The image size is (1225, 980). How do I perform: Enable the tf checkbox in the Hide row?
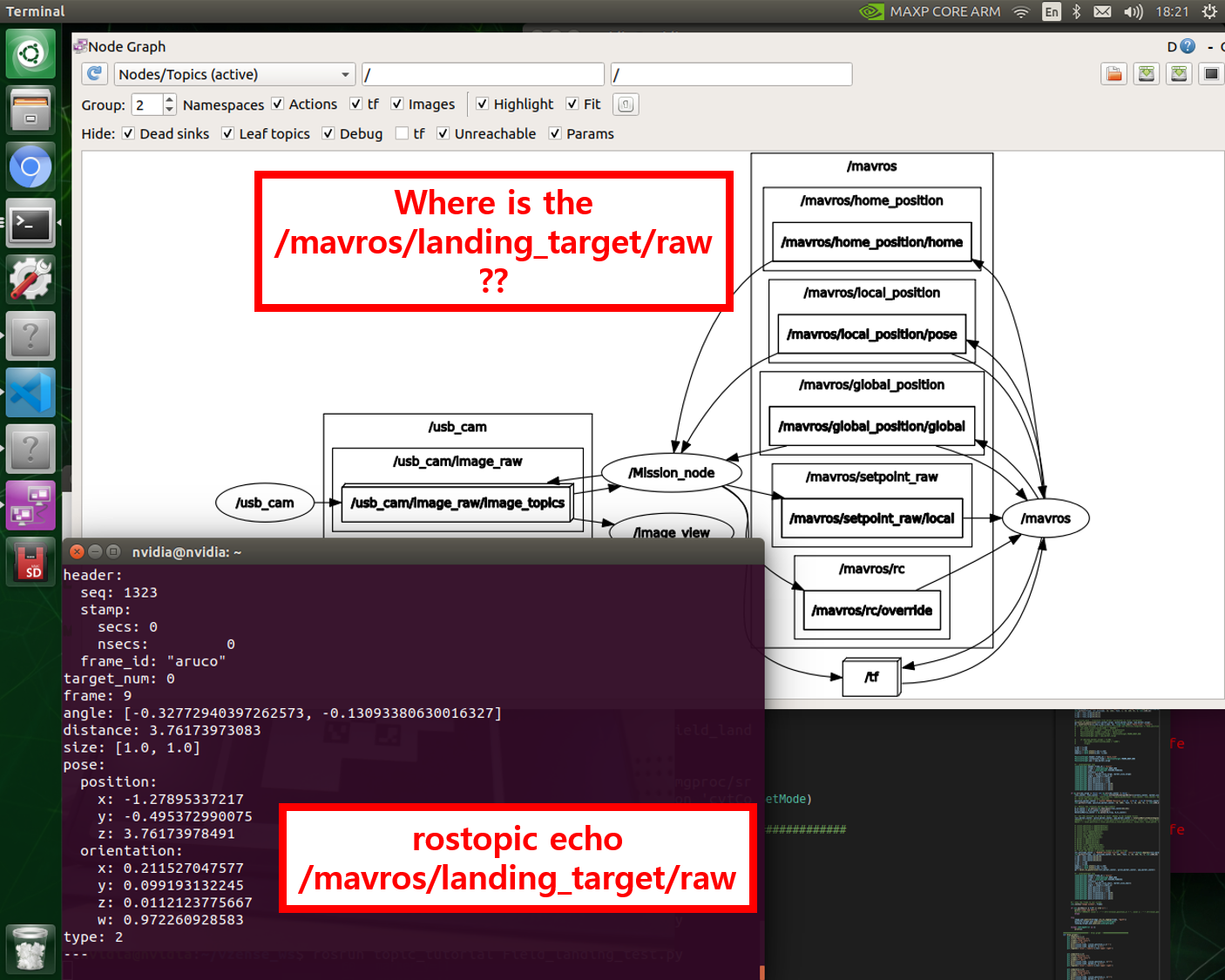tap(403, 133)
